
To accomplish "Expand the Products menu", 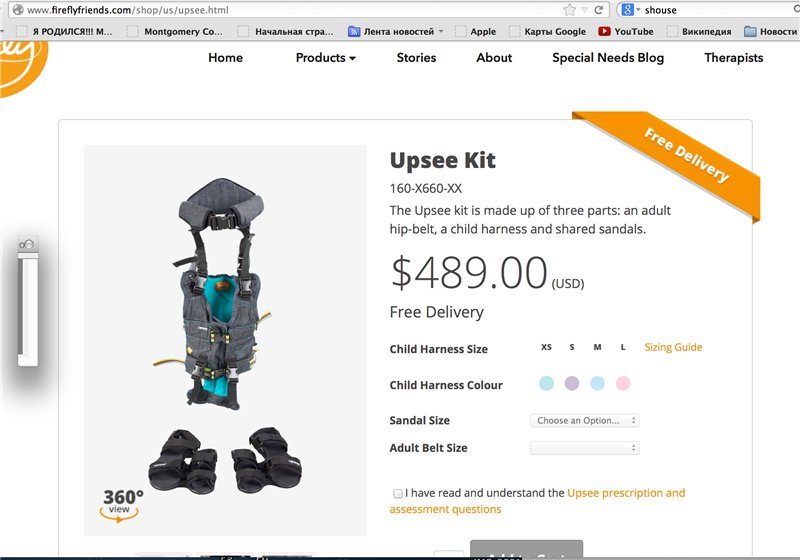I will point(326,58).
